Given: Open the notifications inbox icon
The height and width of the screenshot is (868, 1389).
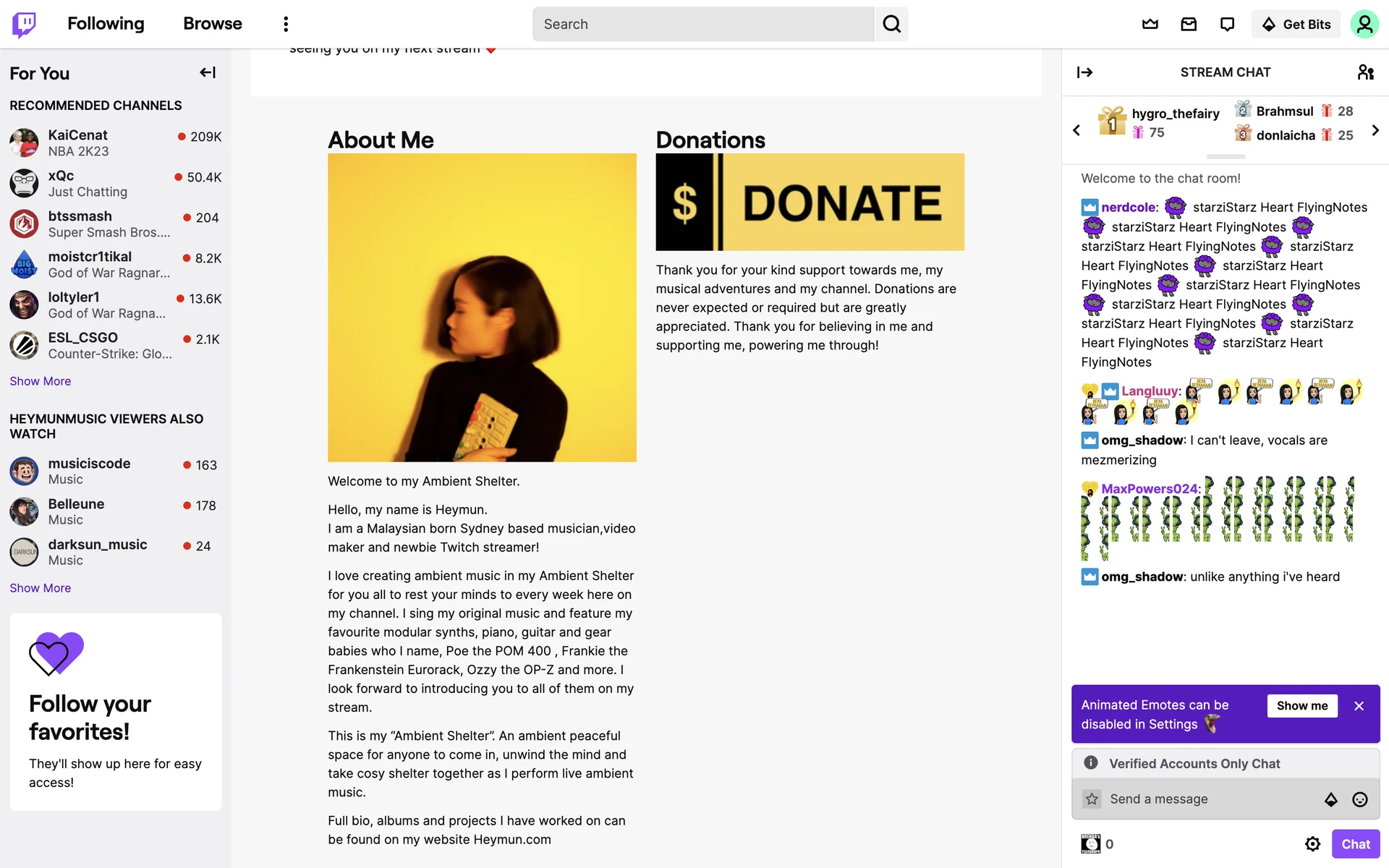Looking at the screenshot, I should click(x=1189, y=24).
